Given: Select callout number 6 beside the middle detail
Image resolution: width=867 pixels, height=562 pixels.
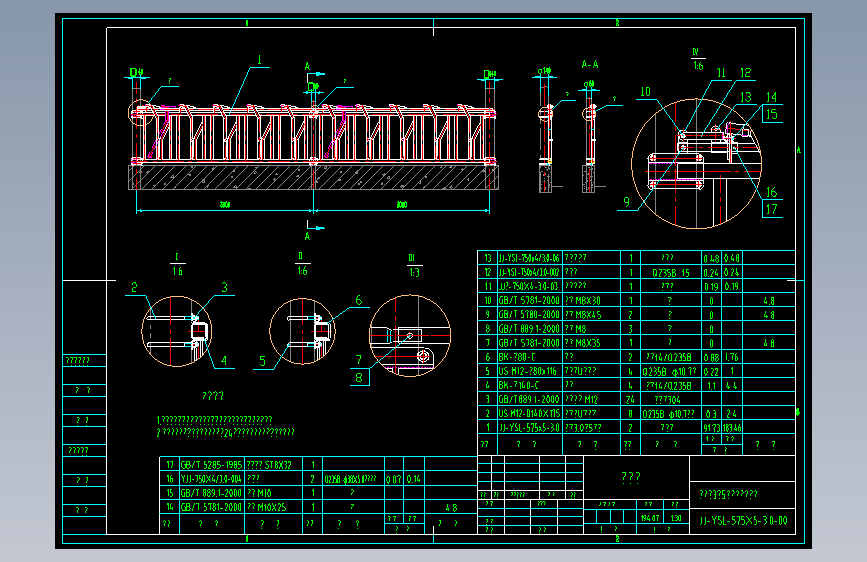Looking at the screenshot, I should pos(358,300).
